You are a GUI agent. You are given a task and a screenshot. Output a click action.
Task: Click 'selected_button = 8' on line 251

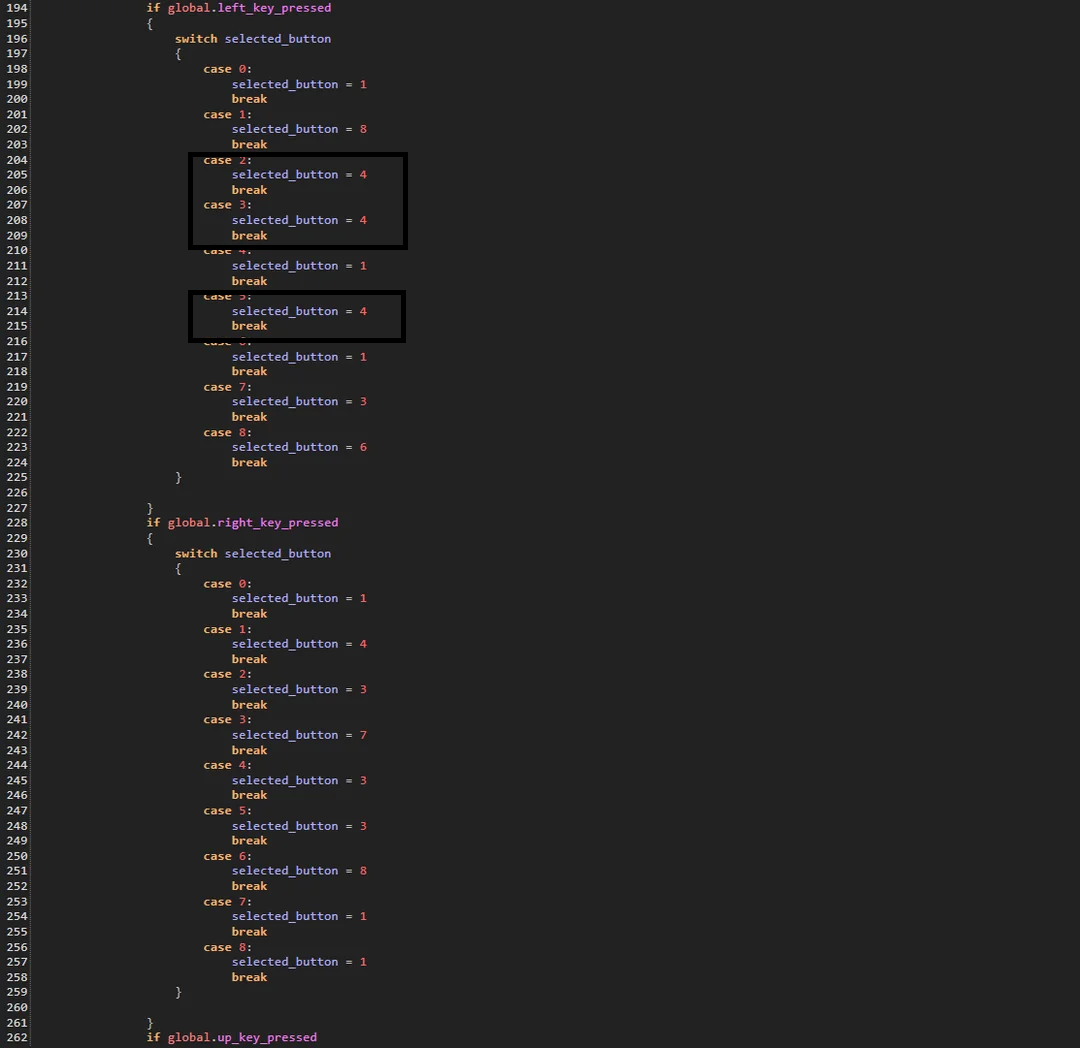click(299, 870)
